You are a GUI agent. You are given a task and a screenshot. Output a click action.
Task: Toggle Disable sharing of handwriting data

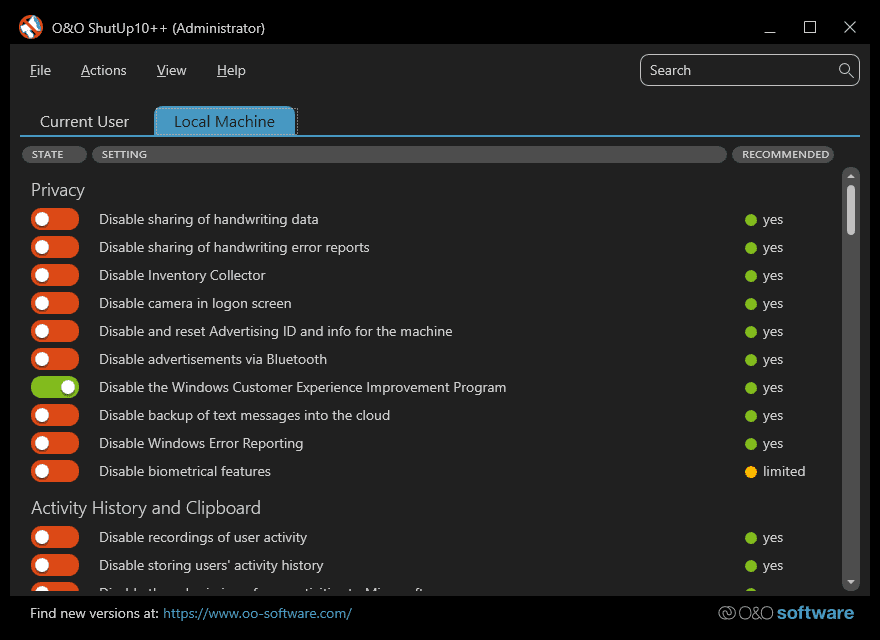coord(55,220)
